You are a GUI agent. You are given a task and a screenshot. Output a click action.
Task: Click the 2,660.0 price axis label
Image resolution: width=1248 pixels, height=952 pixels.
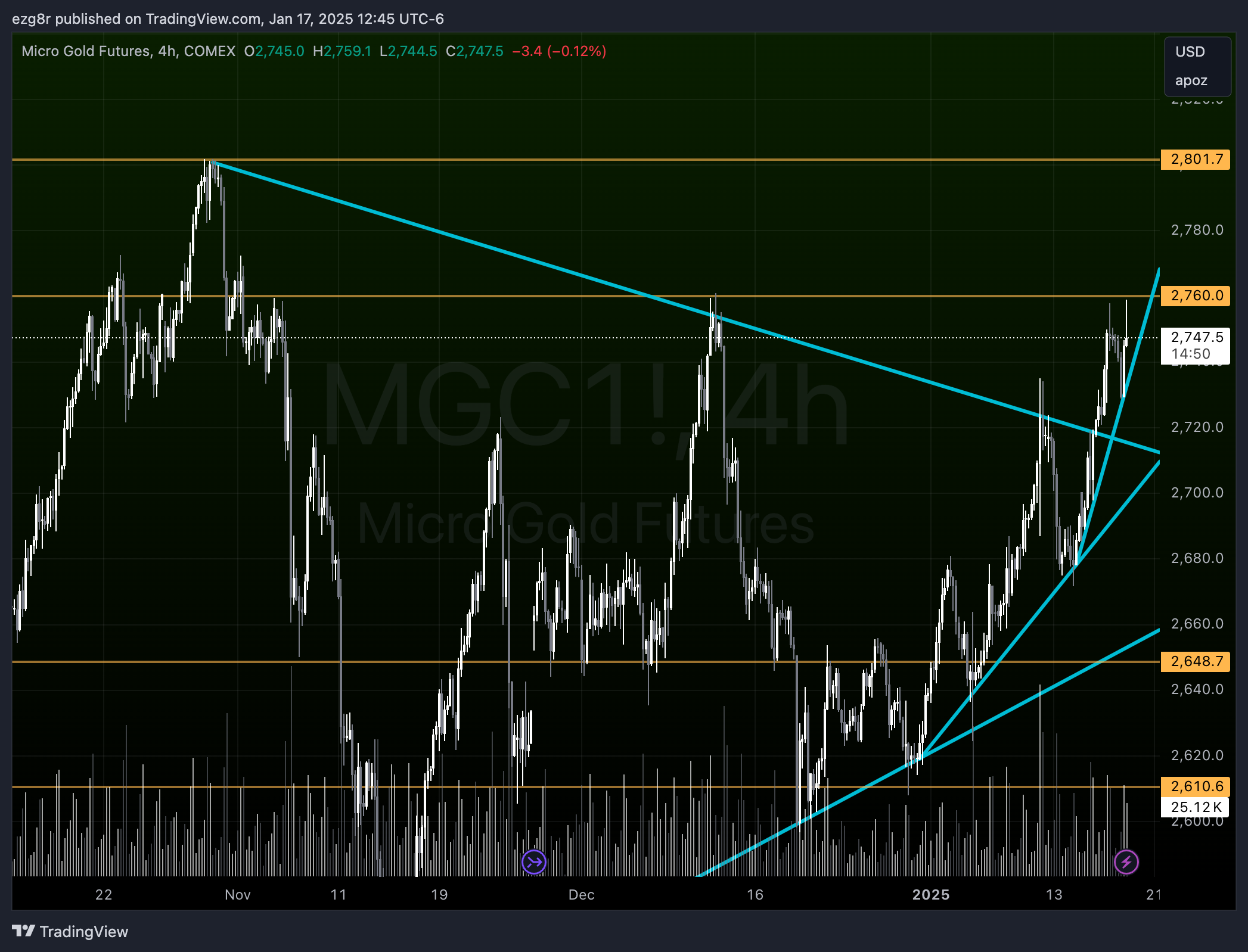coord(1197,624)
